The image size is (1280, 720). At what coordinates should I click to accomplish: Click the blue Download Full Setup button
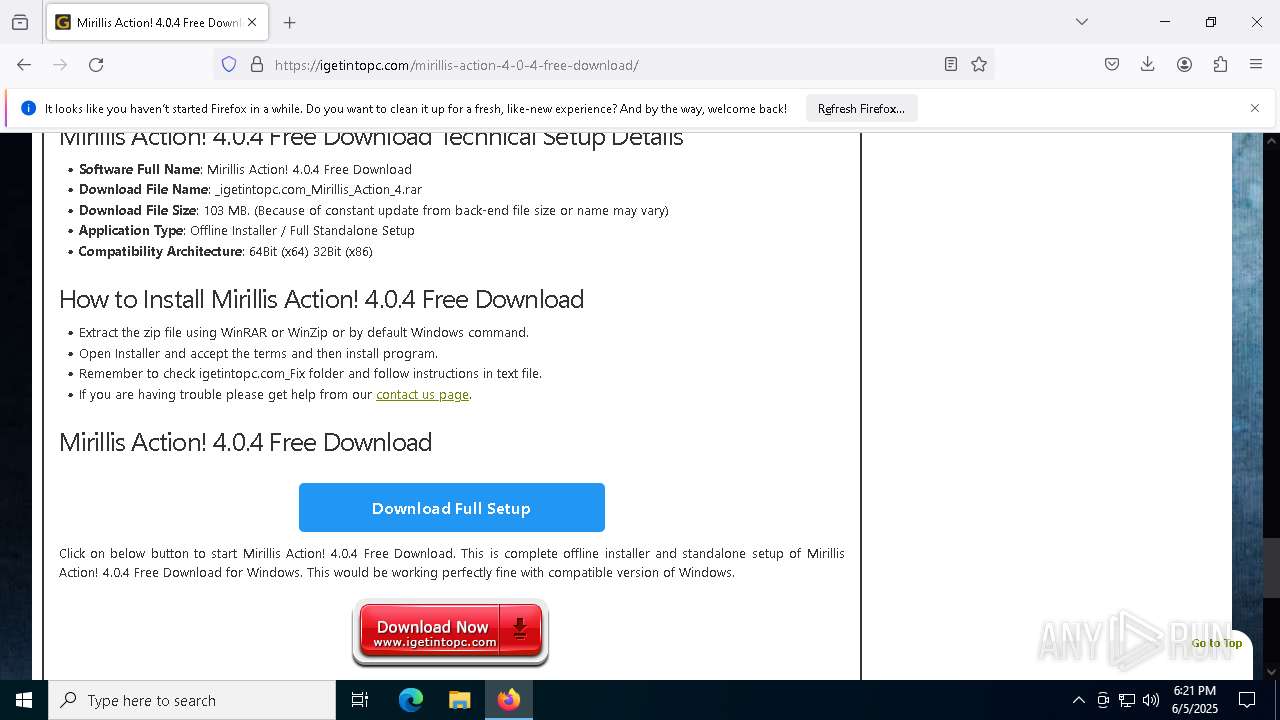tap(452, 508)
